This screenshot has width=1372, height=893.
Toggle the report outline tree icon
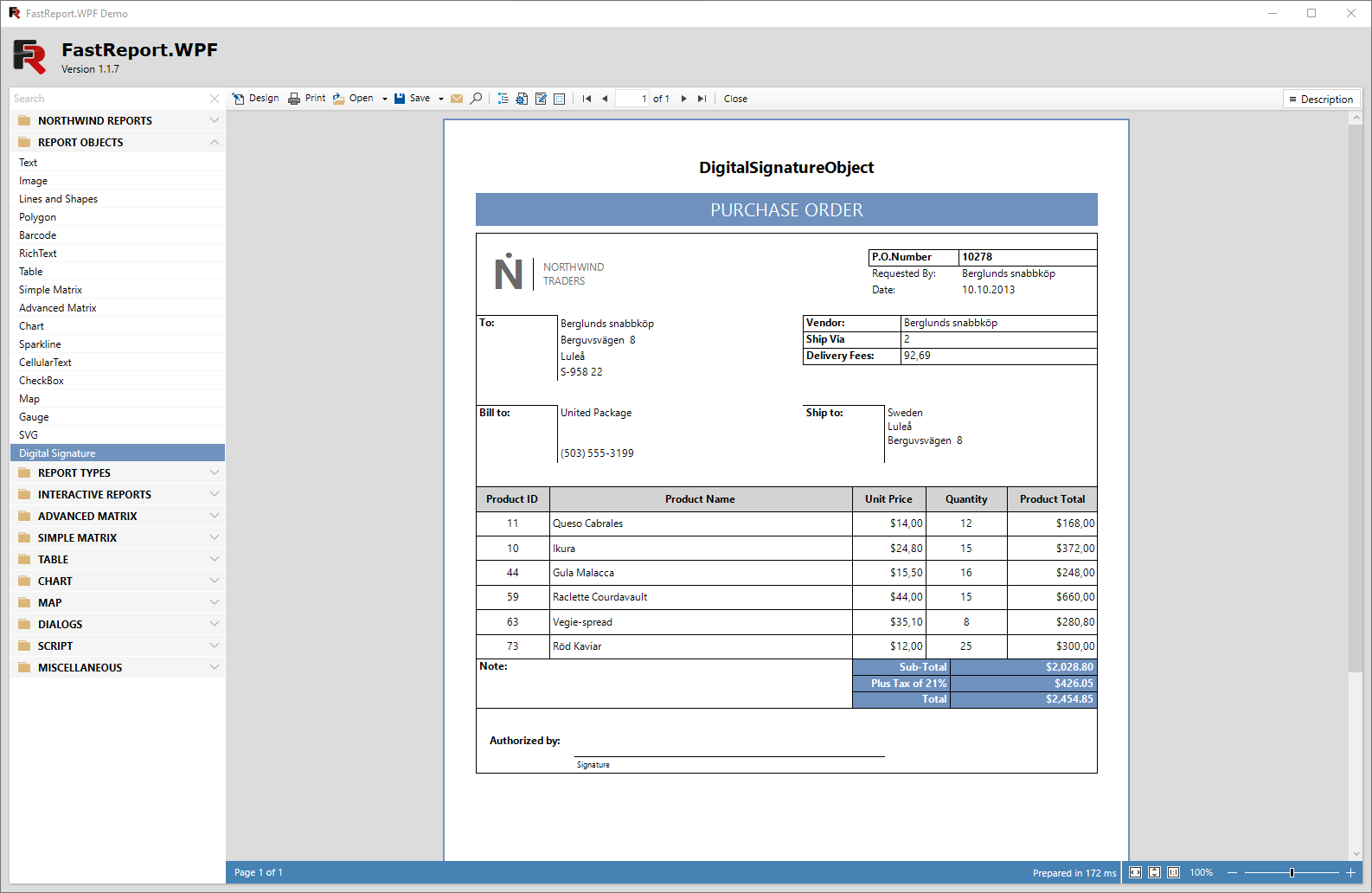point(503,99)
